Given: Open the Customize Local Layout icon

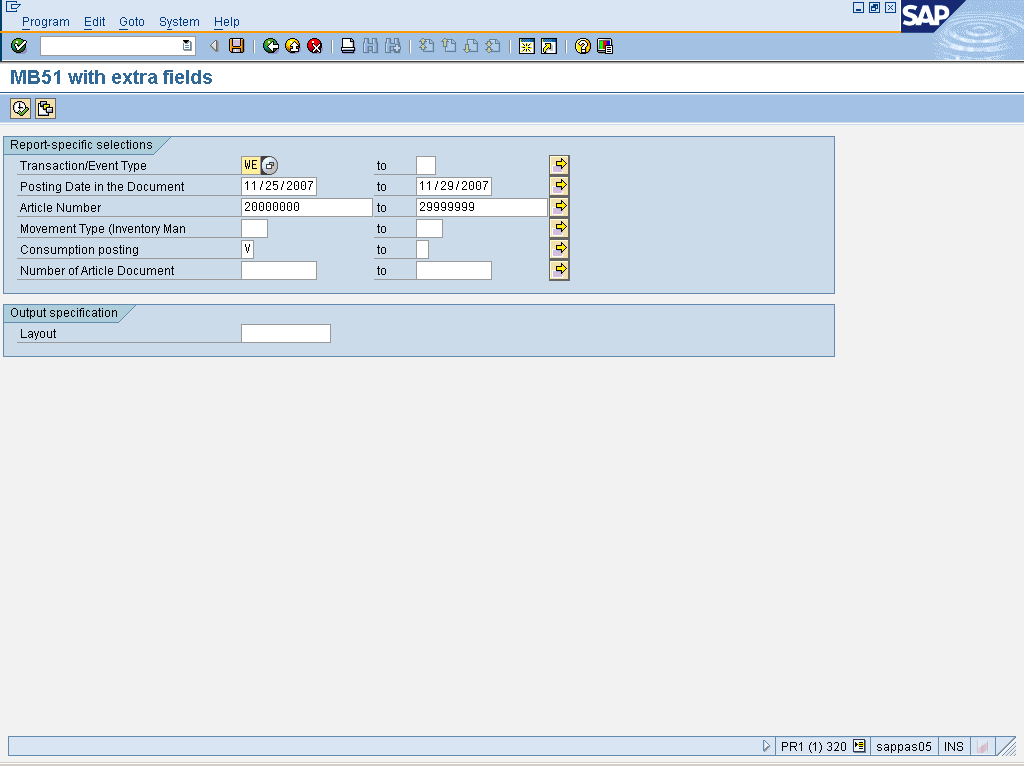Looking at the screenshot, I should tap(605, 46).
